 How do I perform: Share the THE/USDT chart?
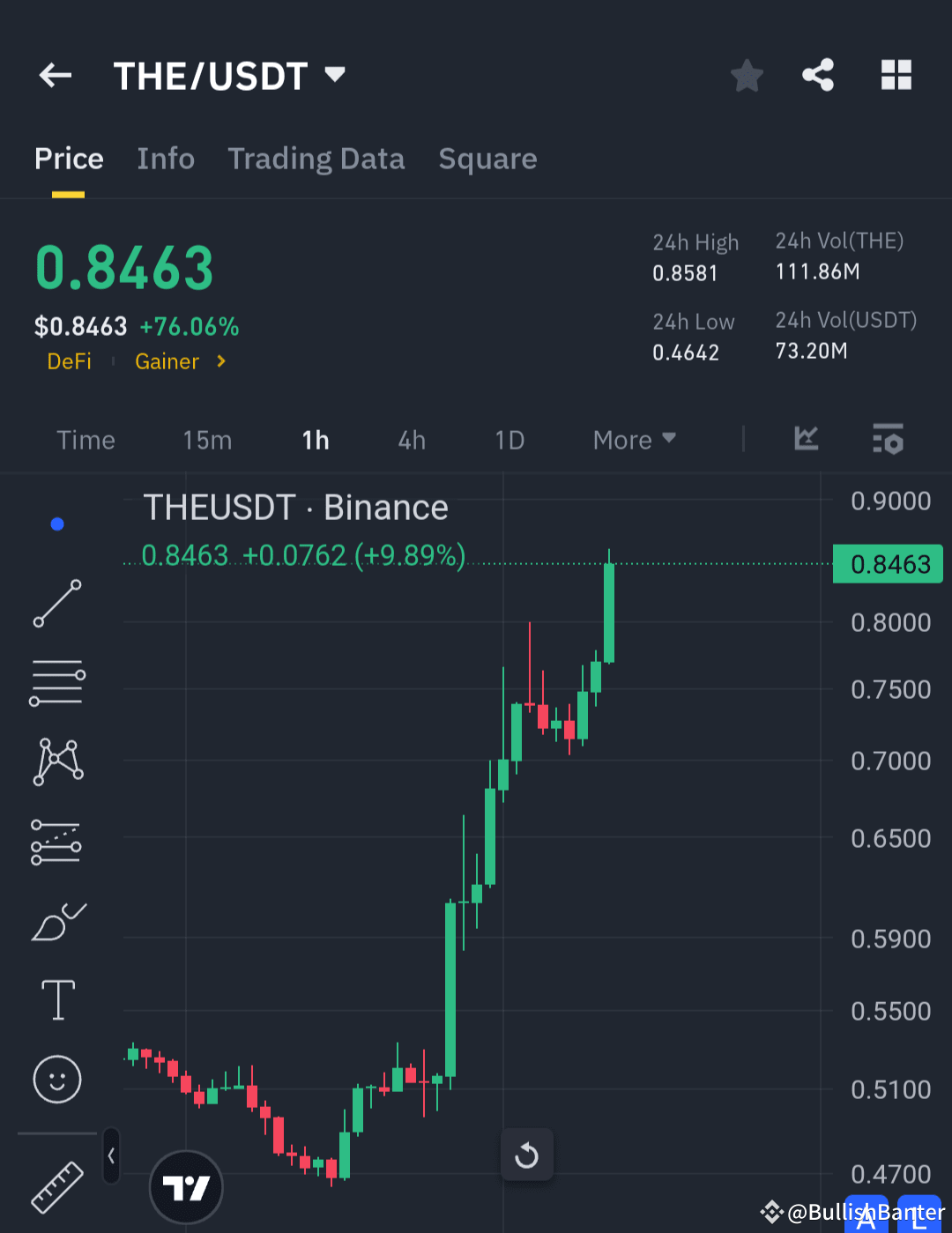(x=818, y=75)
